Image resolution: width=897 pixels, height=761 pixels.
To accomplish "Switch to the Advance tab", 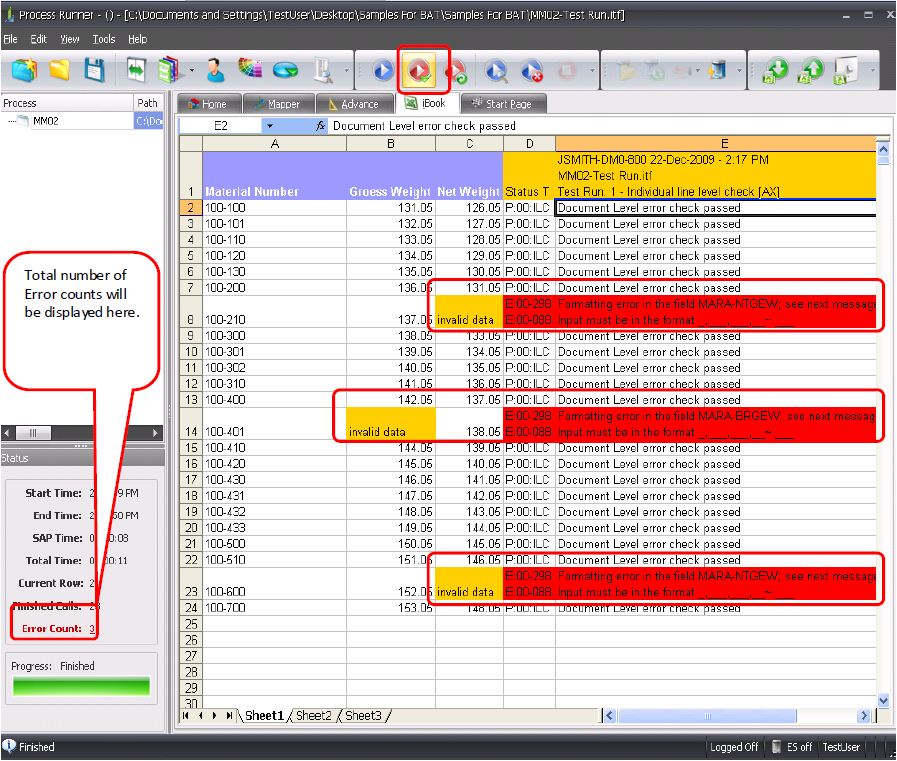I will (x=353, y=104).
